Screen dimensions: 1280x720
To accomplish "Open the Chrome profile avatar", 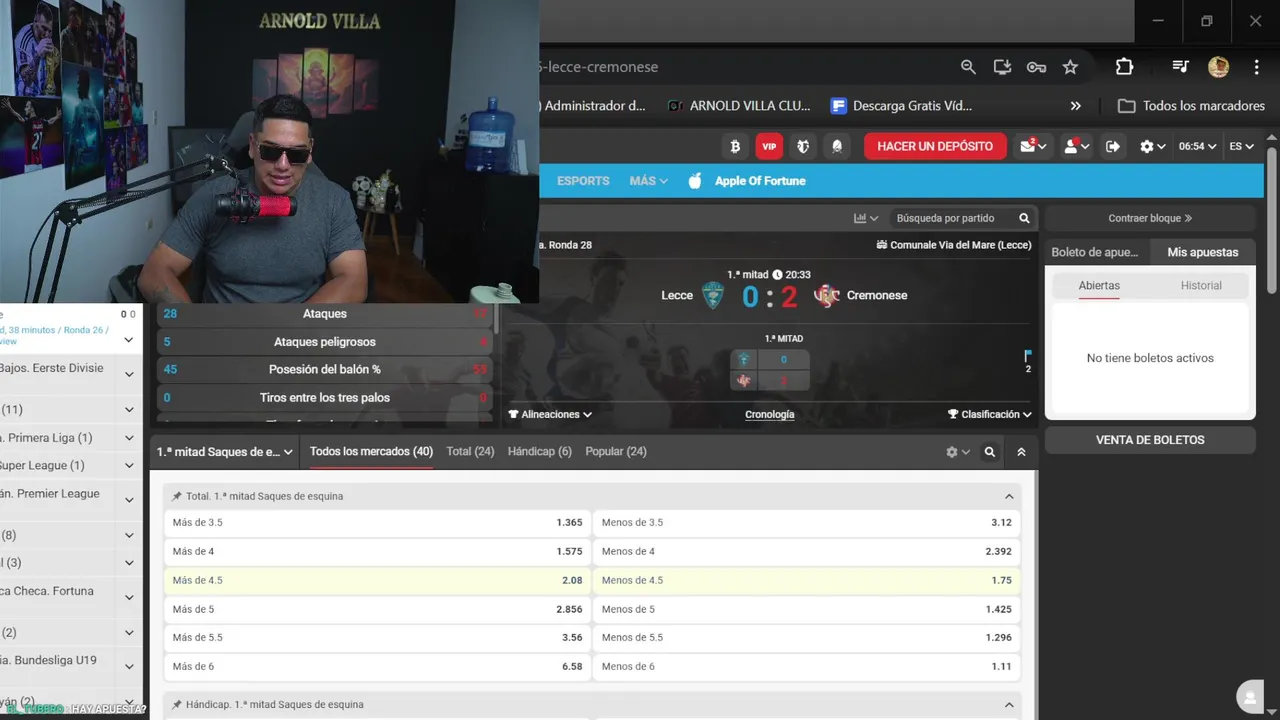I will pyautogui.click(x=1218, y=67).
